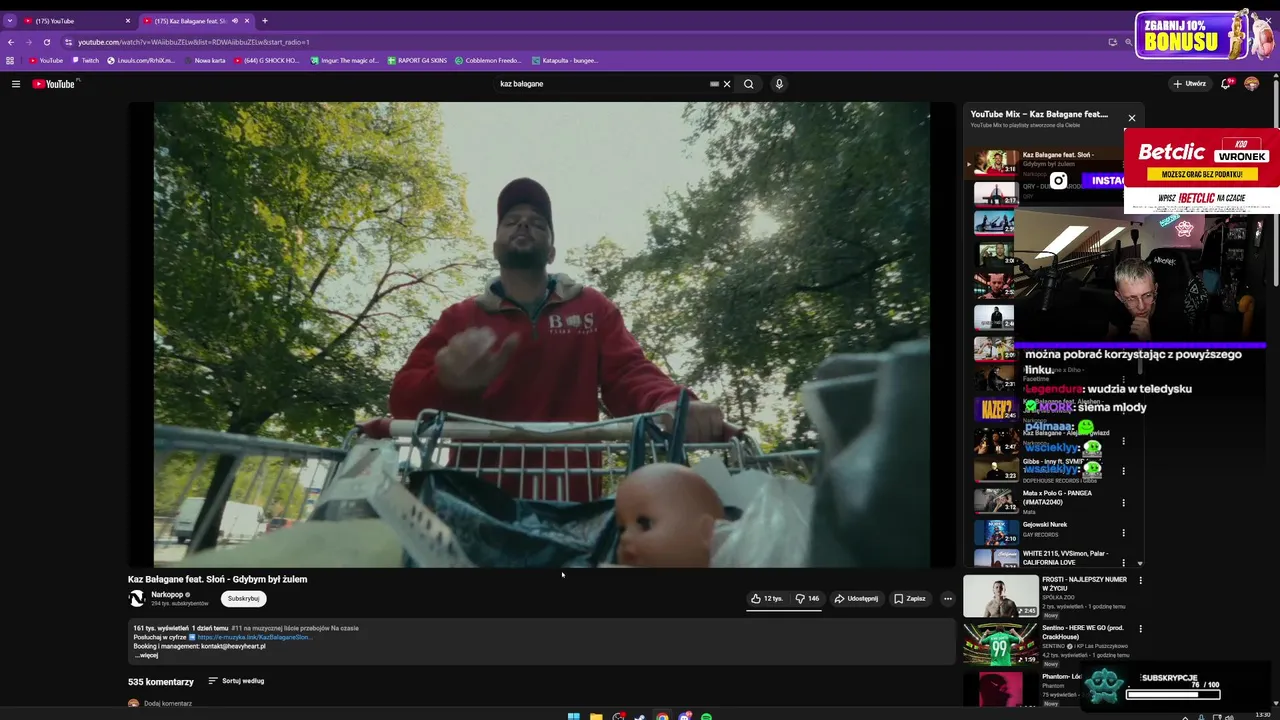Start voice search with the microphone

click(779, 84)
